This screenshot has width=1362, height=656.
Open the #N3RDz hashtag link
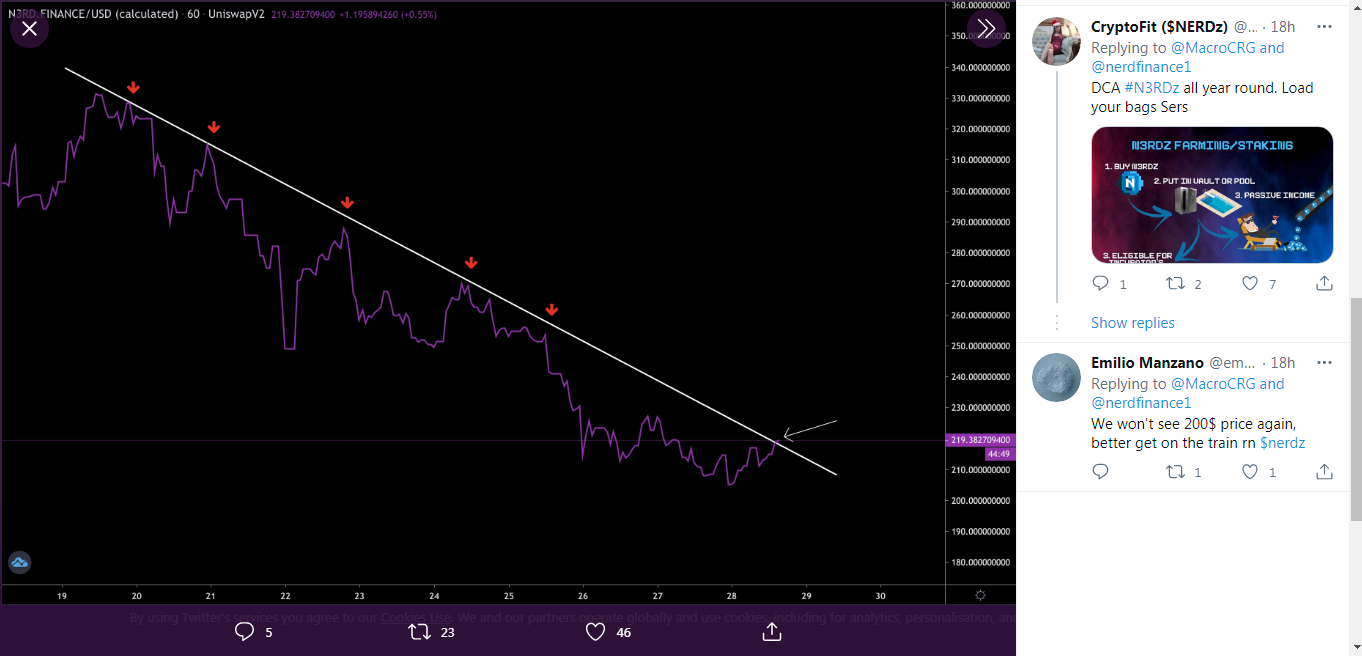tap(1151, 87)
